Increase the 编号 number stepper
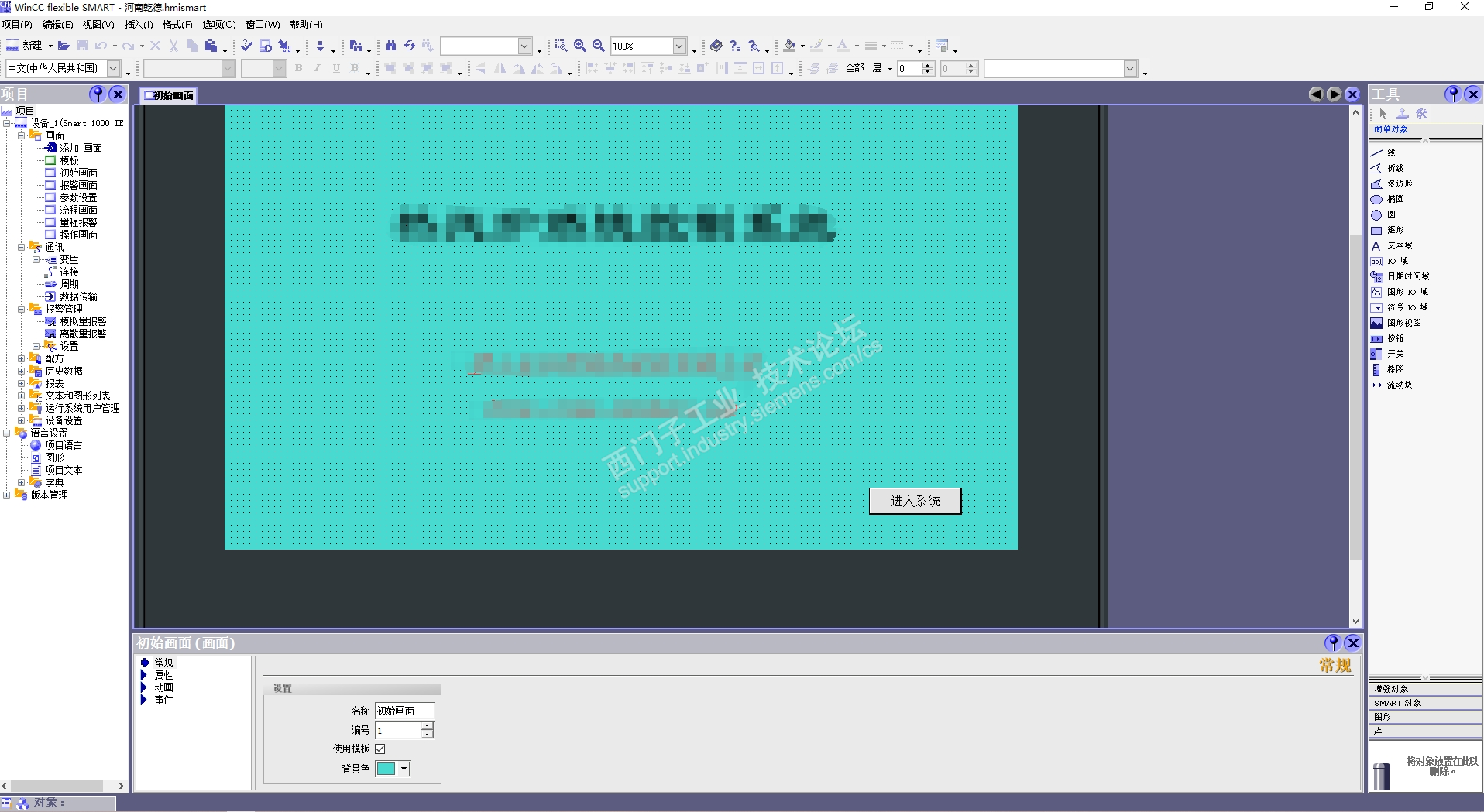Image resolution: width=1484 pixels, height=812 pixels. click(427, 727)
